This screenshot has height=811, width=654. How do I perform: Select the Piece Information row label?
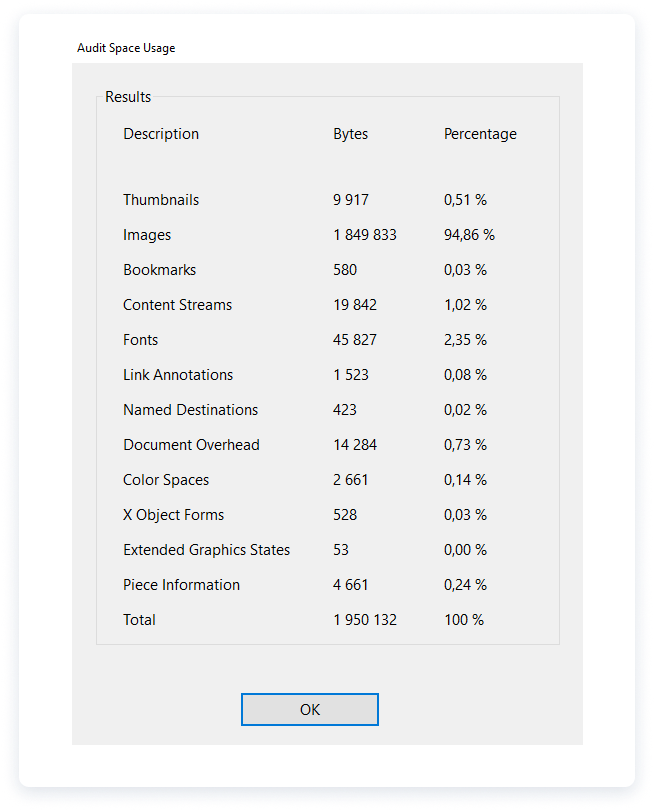click(182, 585)
